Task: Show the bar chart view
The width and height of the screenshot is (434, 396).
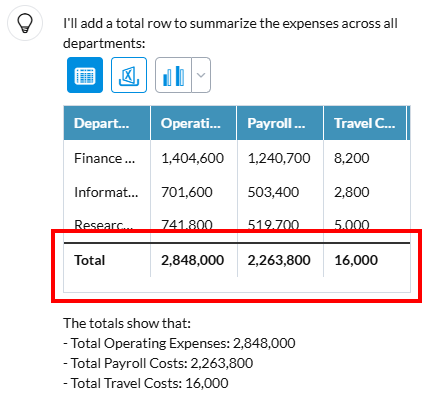Action: click(173, 75)
